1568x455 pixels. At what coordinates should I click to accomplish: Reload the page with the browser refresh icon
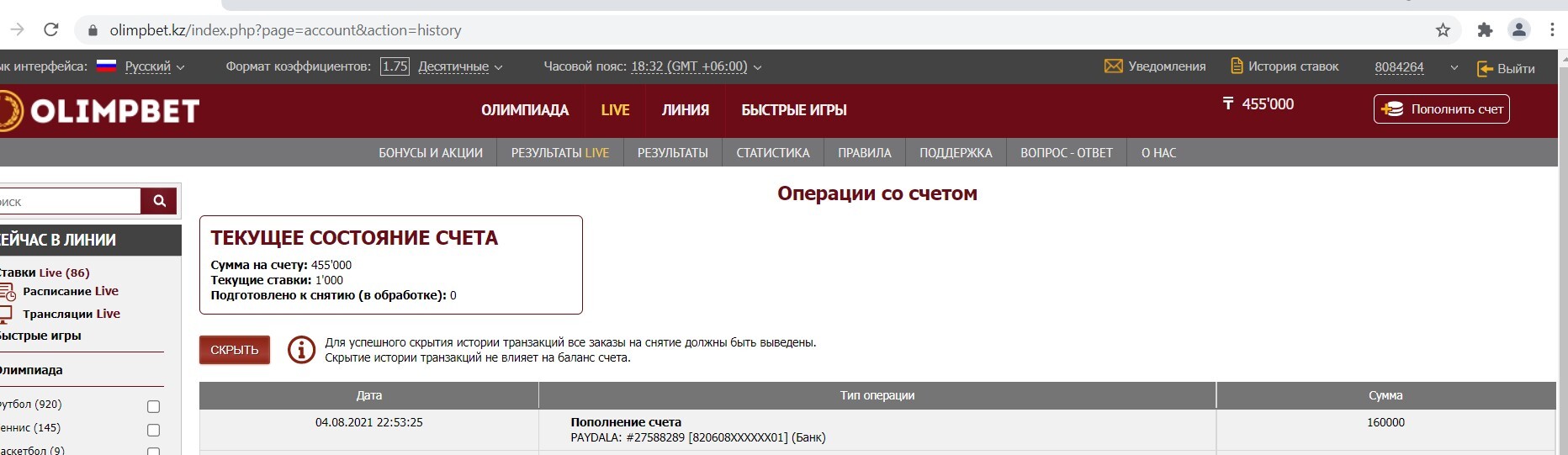50,29
